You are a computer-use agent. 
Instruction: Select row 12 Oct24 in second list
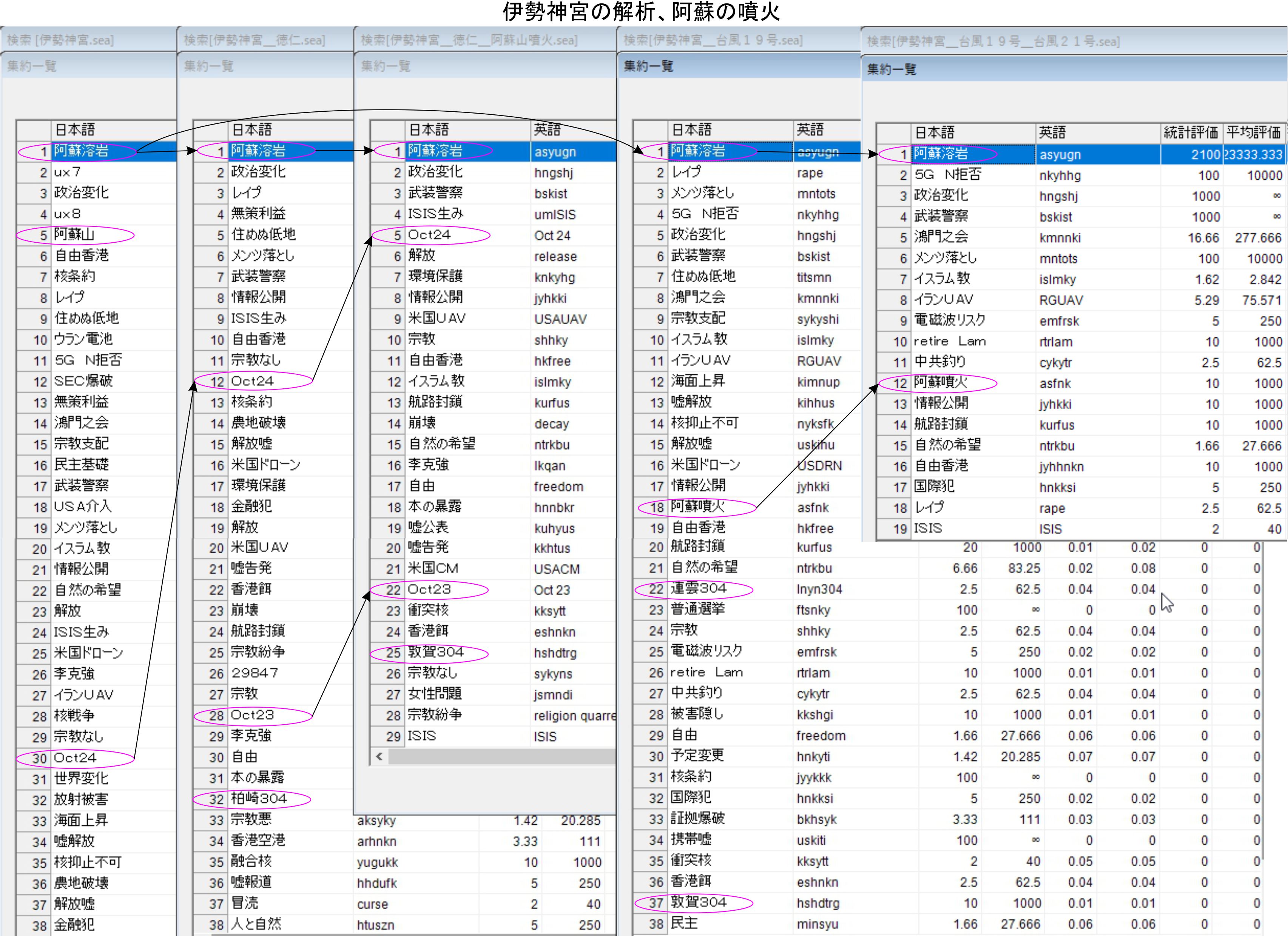click(x=252, y=381)
